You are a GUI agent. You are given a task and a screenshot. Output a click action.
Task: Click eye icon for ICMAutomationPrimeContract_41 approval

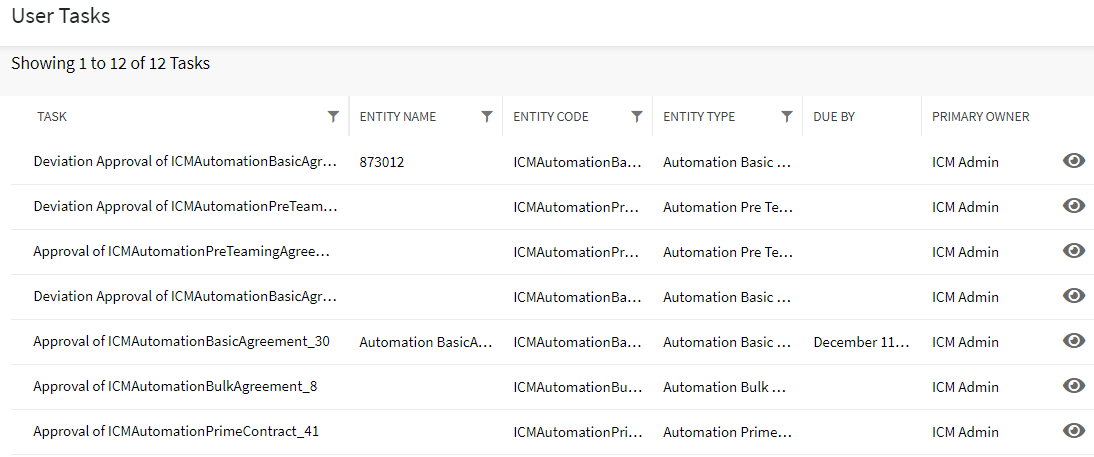point(1074,431)
